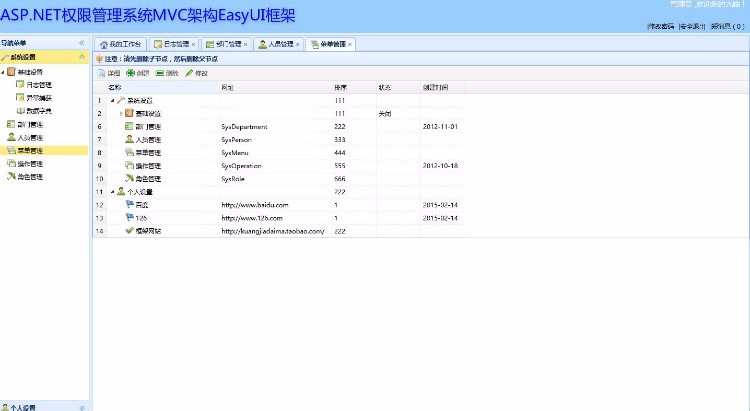Click the 2012-10-18 date cell

440,166
